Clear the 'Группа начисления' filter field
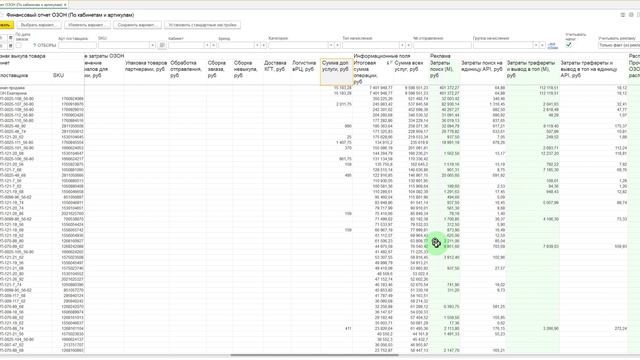This screenshot has height=360, width=640. [x=542, y=45]
